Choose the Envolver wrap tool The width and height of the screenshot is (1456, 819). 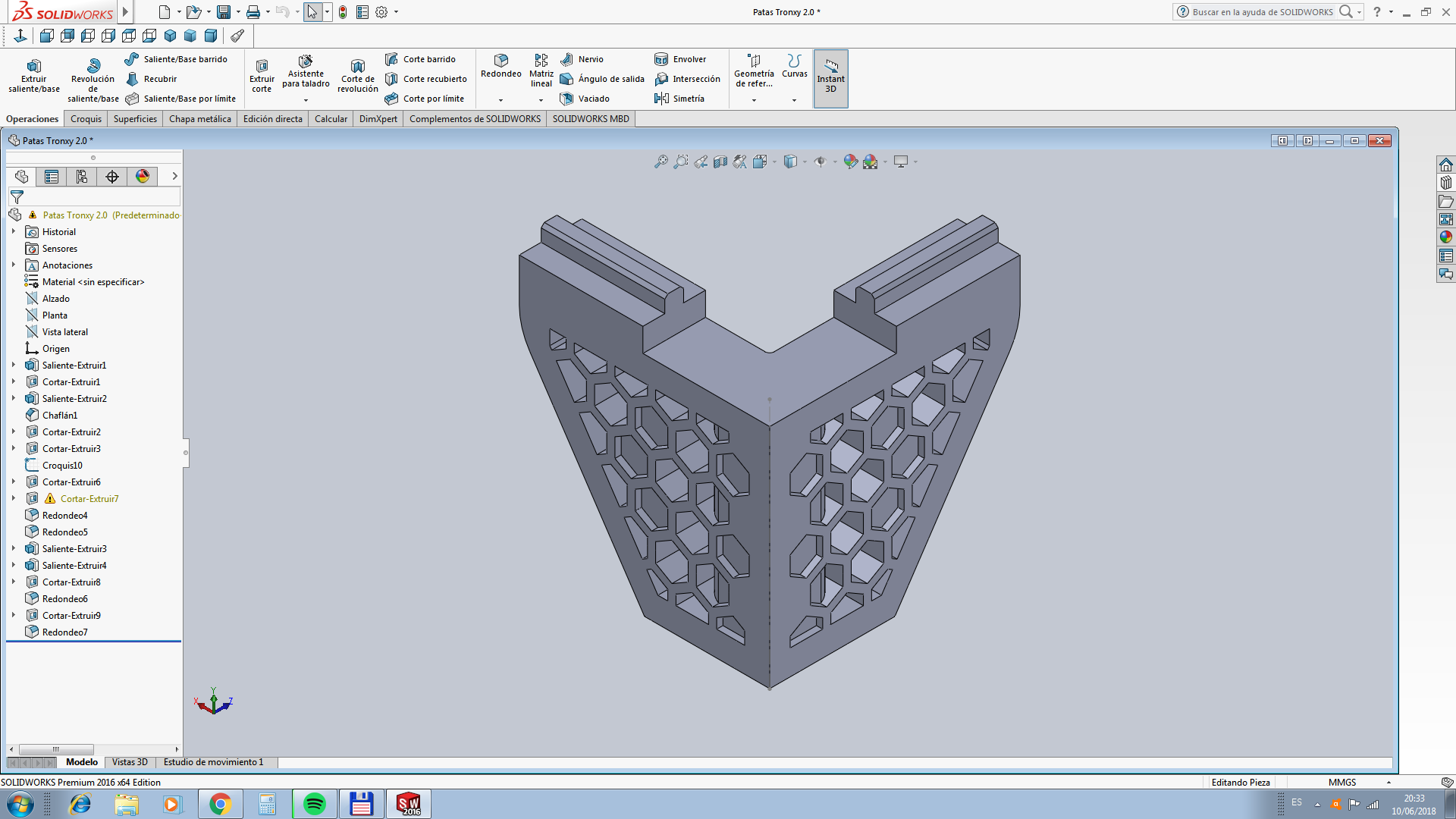click(680, 59)
